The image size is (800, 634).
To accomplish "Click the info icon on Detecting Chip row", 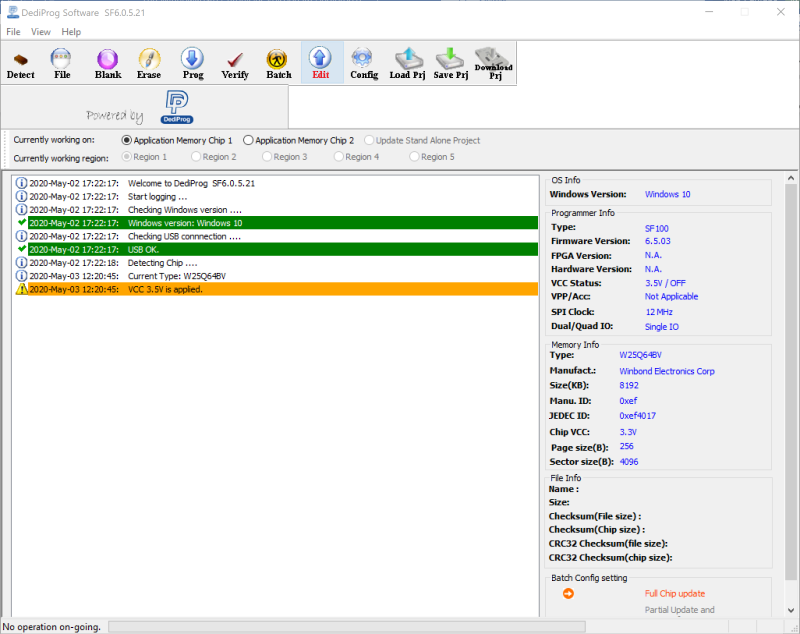I will (21, 263).
